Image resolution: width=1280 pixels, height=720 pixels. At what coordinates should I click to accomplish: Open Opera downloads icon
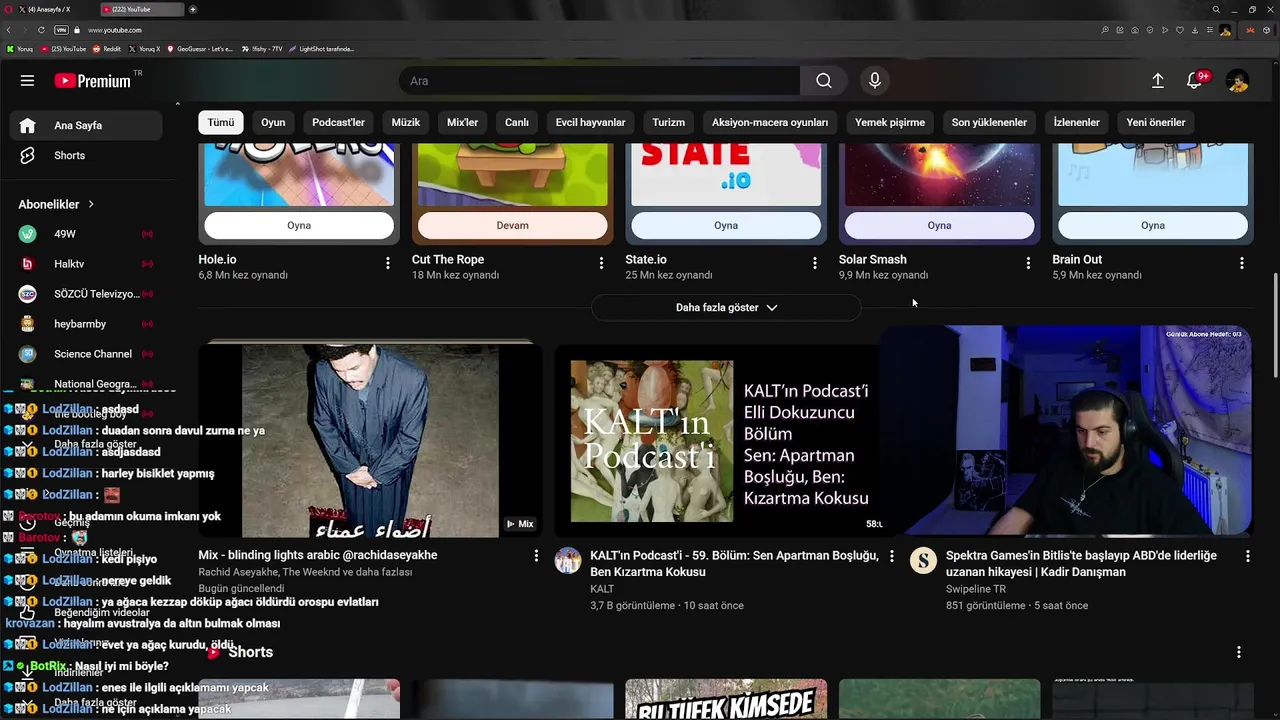tap(1194, 30)
